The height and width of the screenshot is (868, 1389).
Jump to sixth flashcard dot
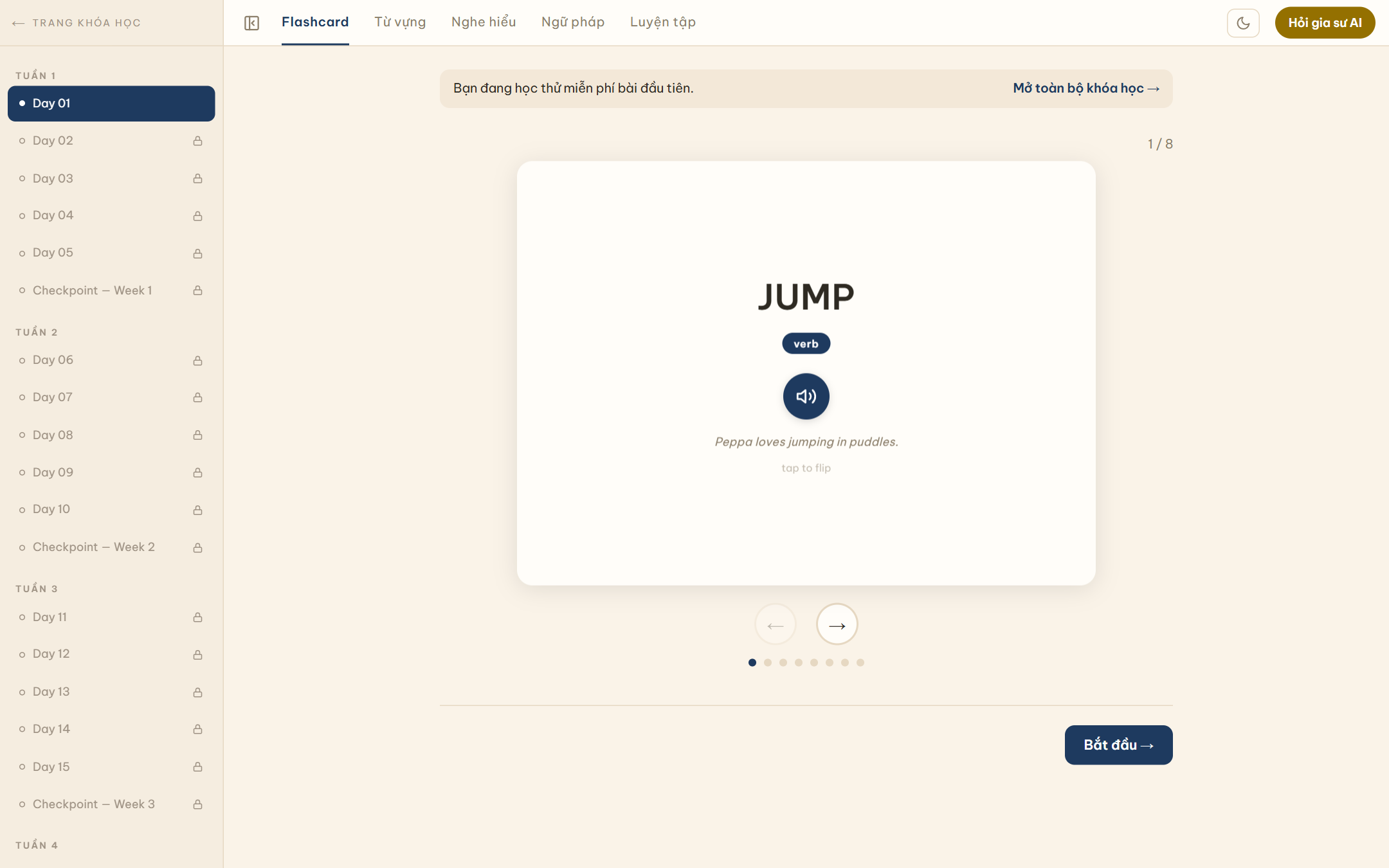click(x=829, y=662)
